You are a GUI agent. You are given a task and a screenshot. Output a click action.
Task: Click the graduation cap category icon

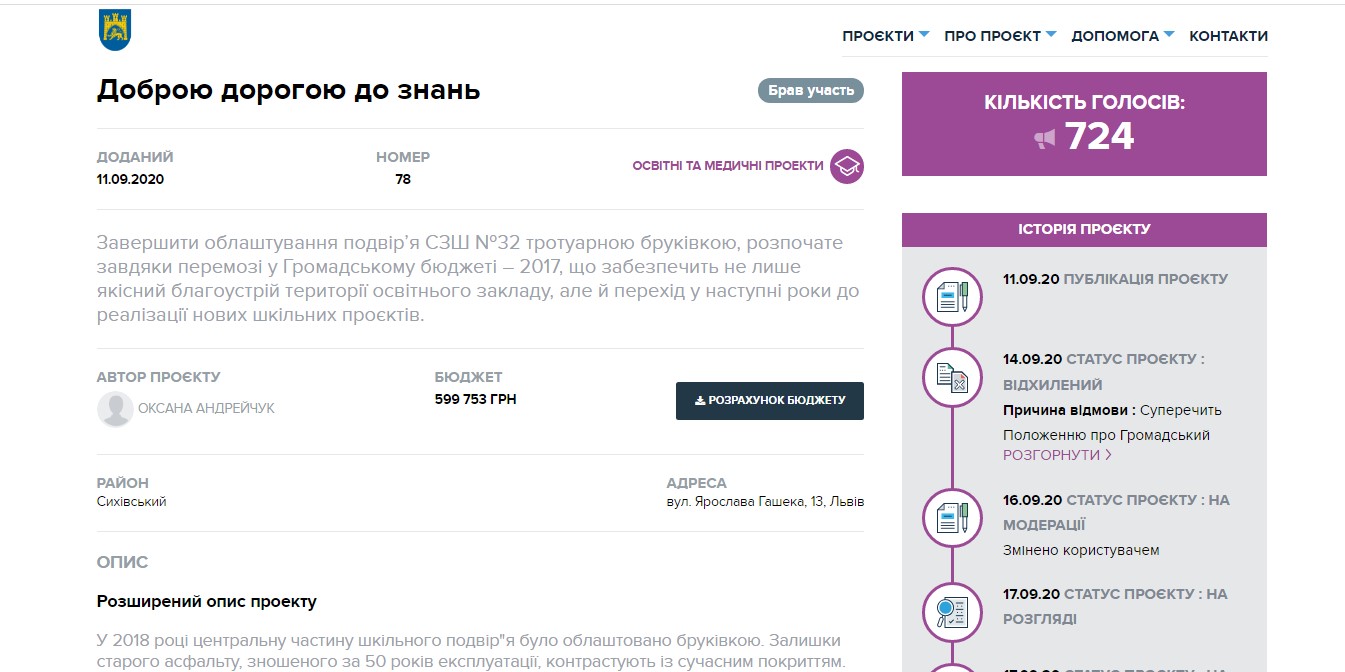(847, 166)
